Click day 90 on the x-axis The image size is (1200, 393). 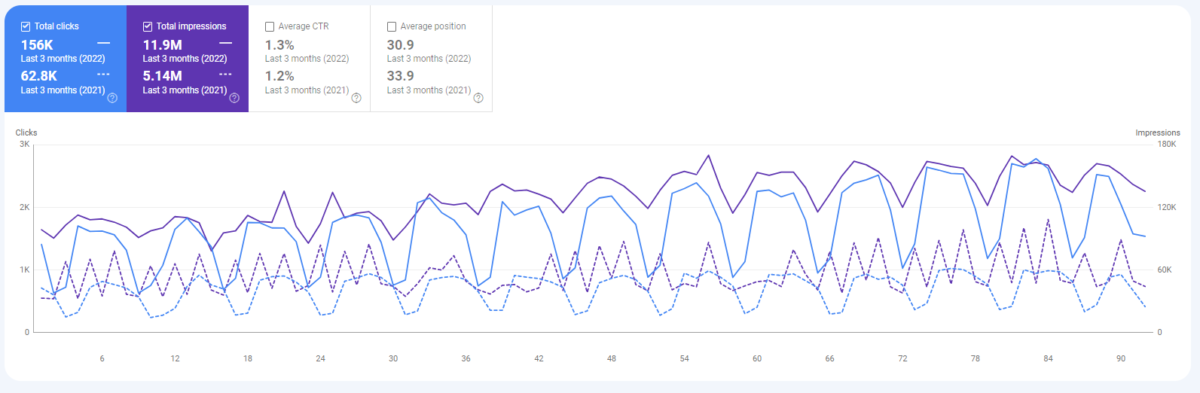[1121, 358]
